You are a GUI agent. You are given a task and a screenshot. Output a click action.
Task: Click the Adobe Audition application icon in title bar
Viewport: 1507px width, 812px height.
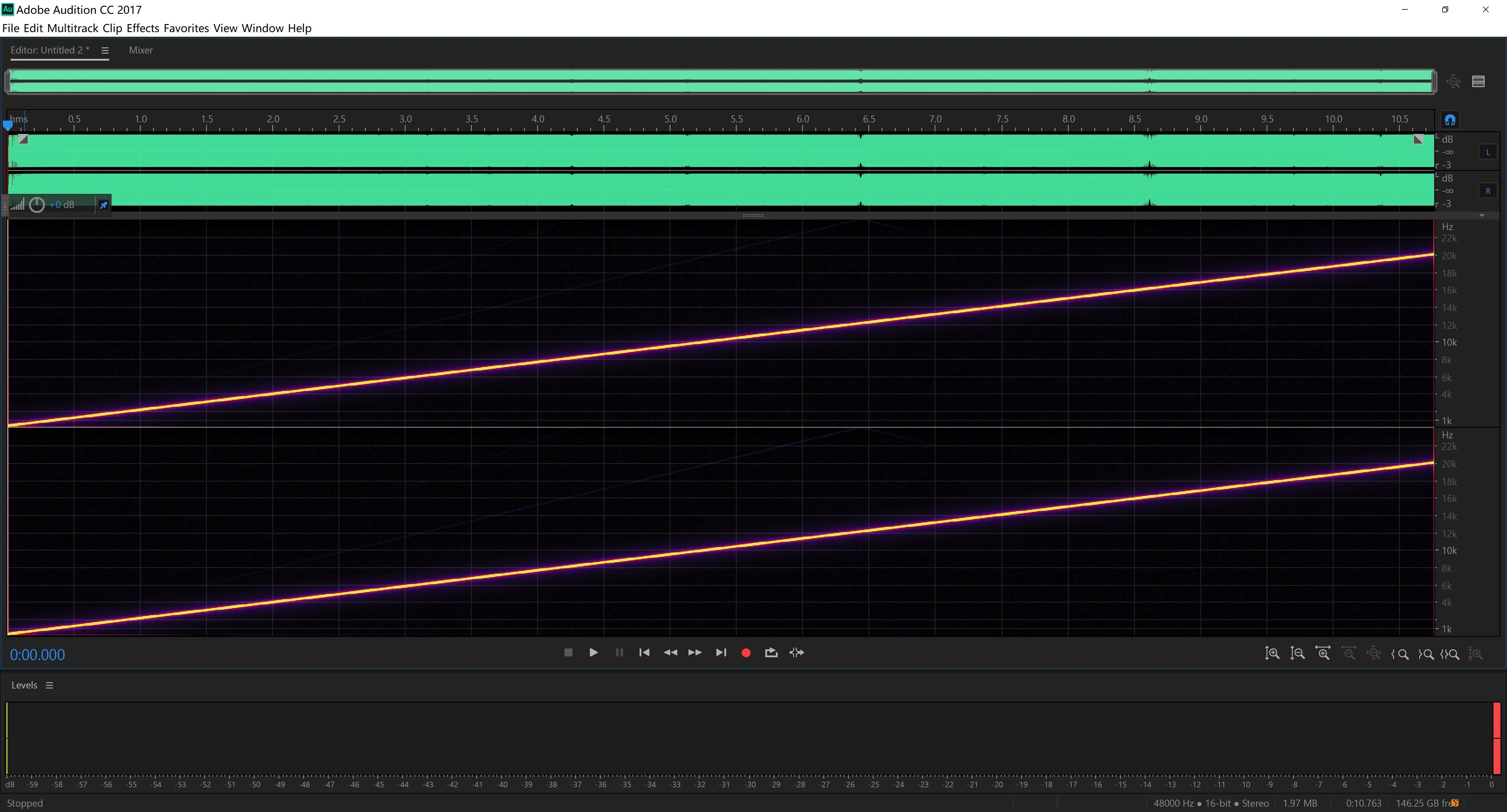(8, 9)
